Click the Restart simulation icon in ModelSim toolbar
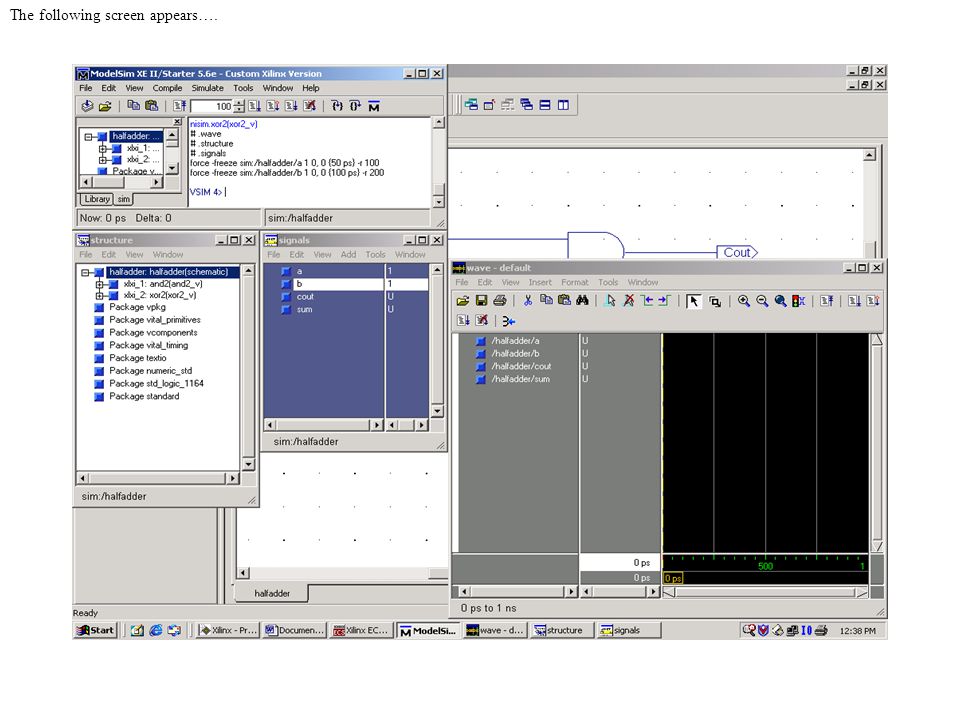The image size is (960, 720). point(179,106)
